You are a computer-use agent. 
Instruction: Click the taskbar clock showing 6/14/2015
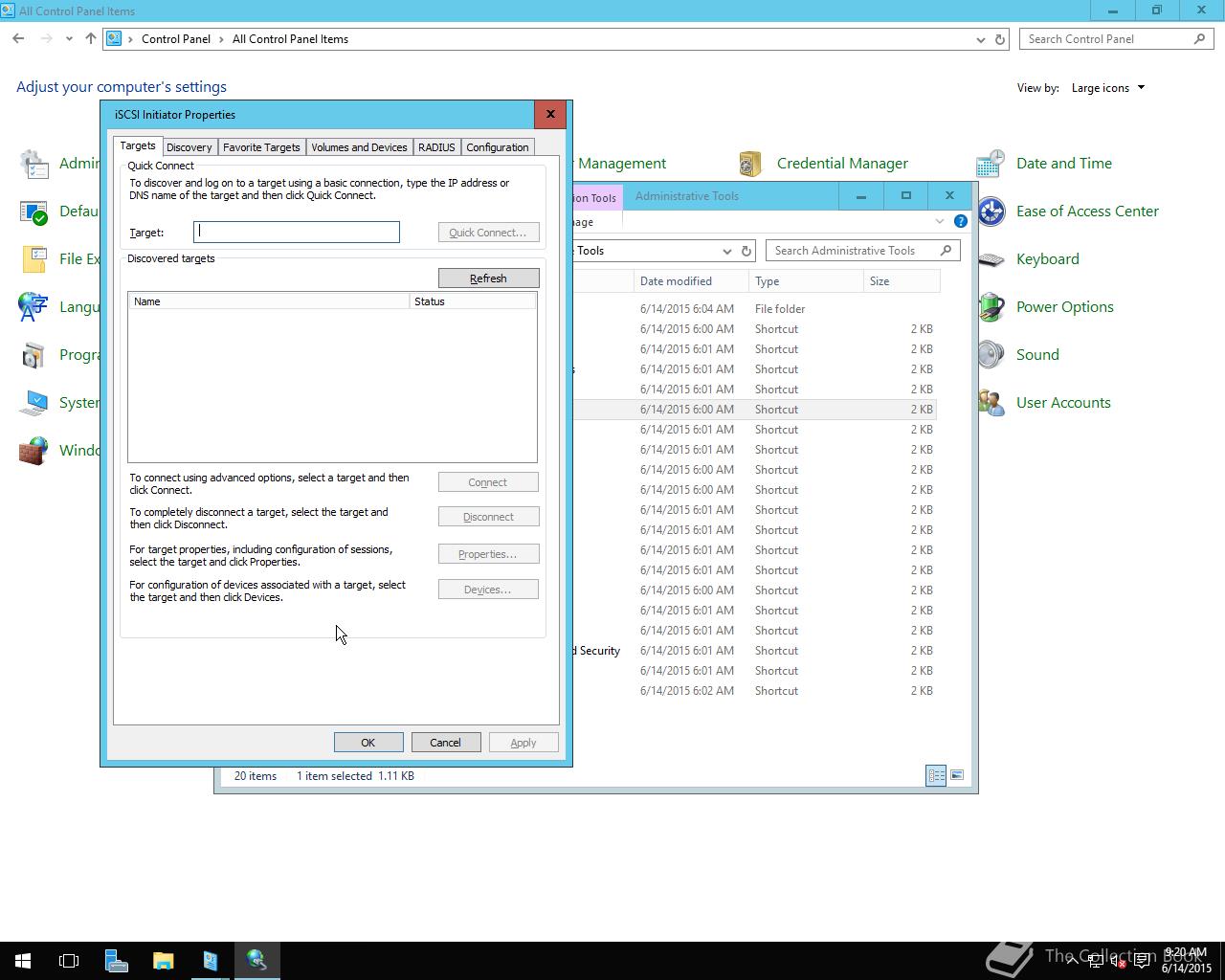(x=1186, y=961)
